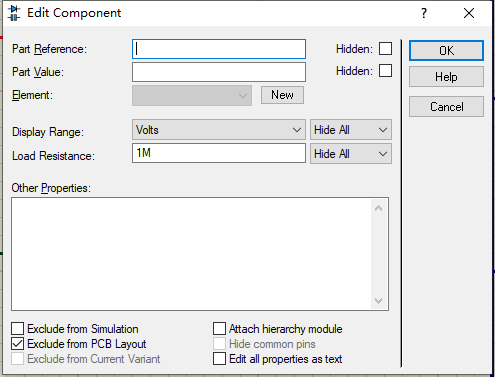
Task: Click the scroll down arrow in Other Properties
Action: (378, 301)
